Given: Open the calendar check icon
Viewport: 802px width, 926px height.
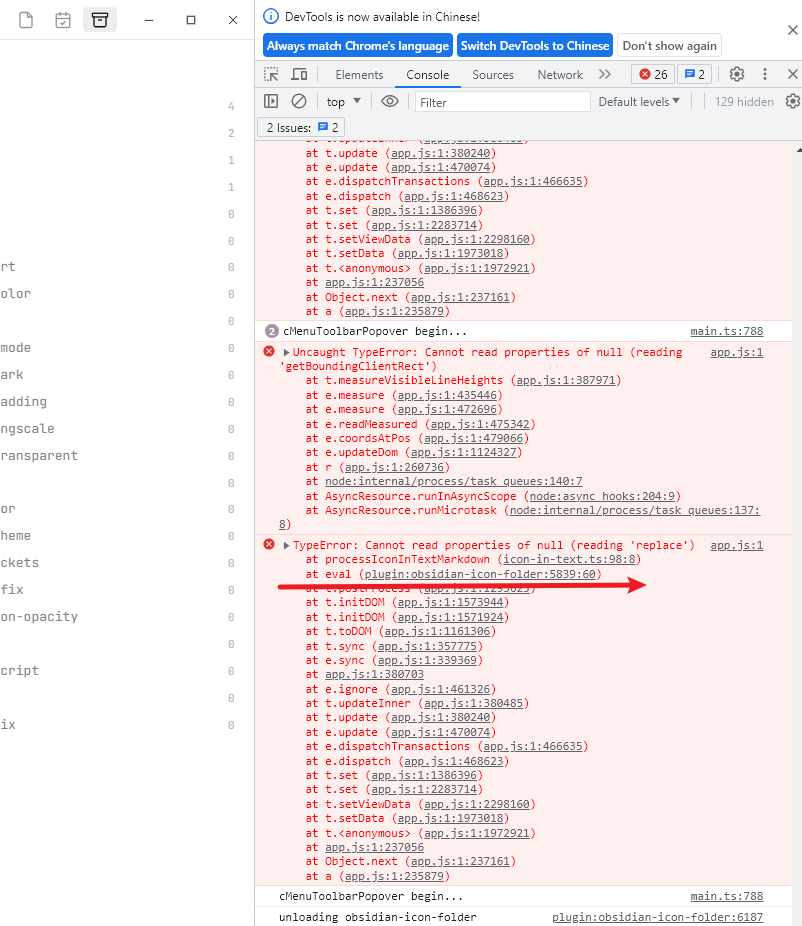Looking at the screenshot, I should click(63, 20).
